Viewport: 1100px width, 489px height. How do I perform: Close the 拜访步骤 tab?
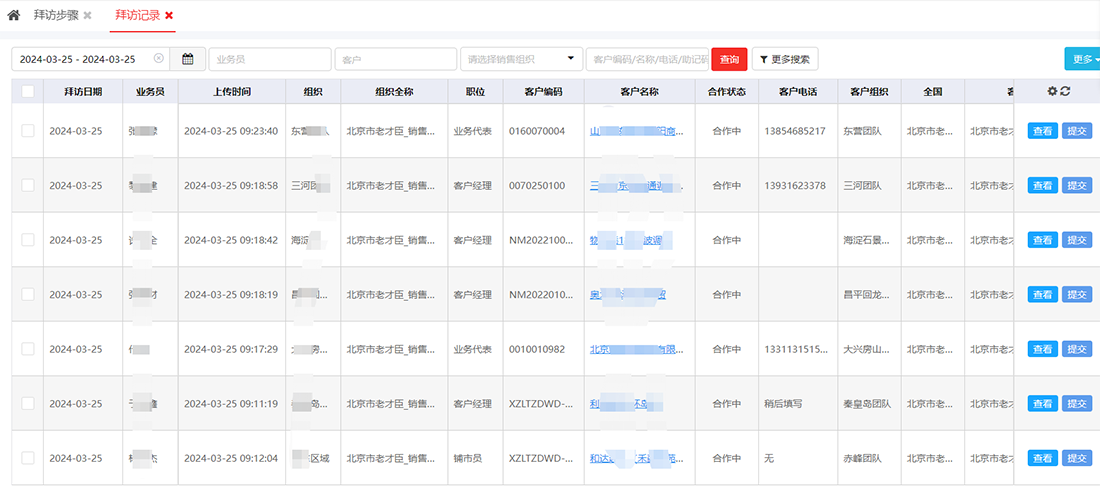click(88, 16)
